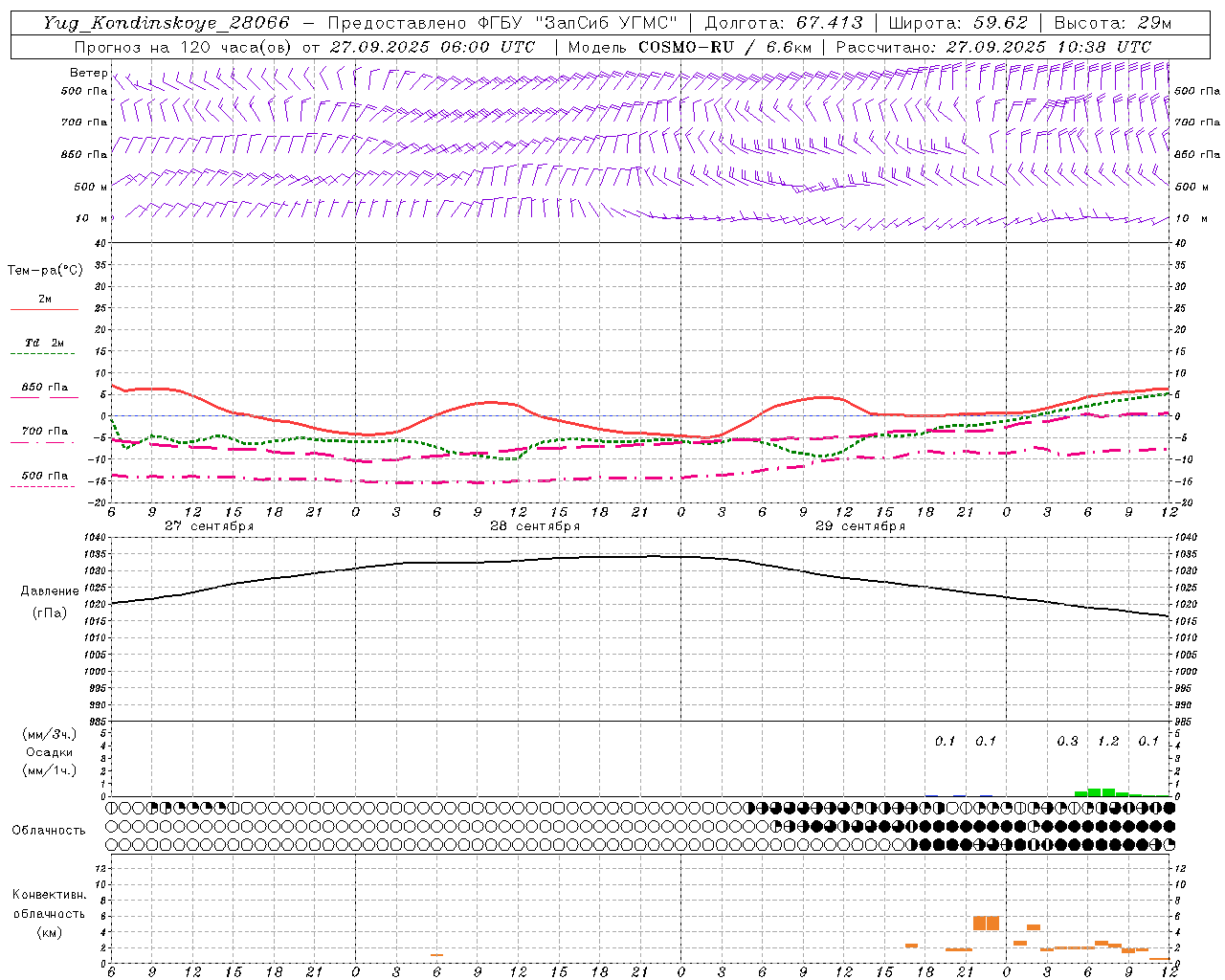
Task: Click the tallest orange convective cloud bar
Action: coord(986,923)
